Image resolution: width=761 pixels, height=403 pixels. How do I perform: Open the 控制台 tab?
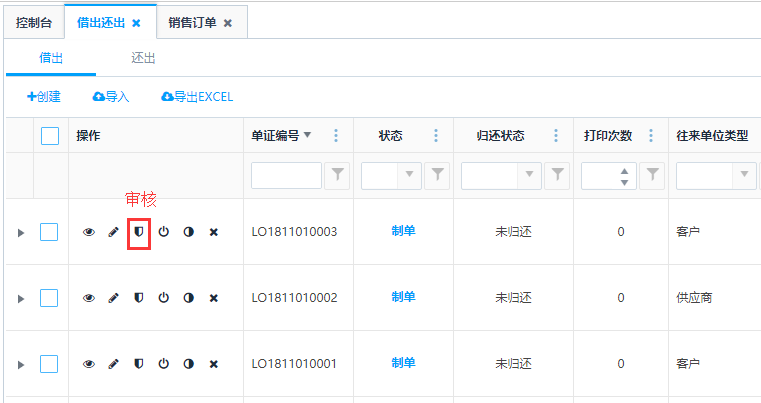point(33,22)
